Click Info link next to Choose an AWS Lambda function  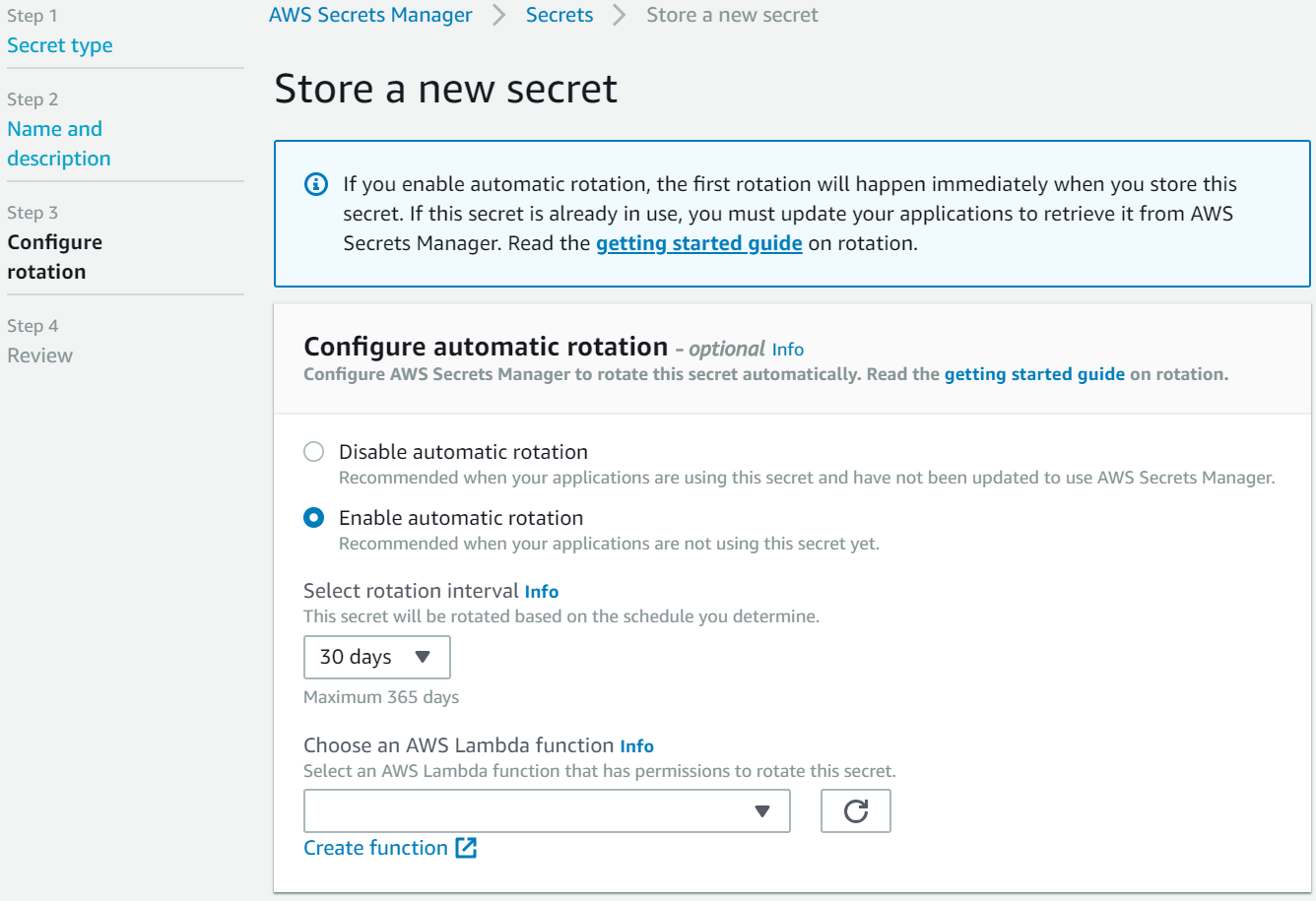637,746
